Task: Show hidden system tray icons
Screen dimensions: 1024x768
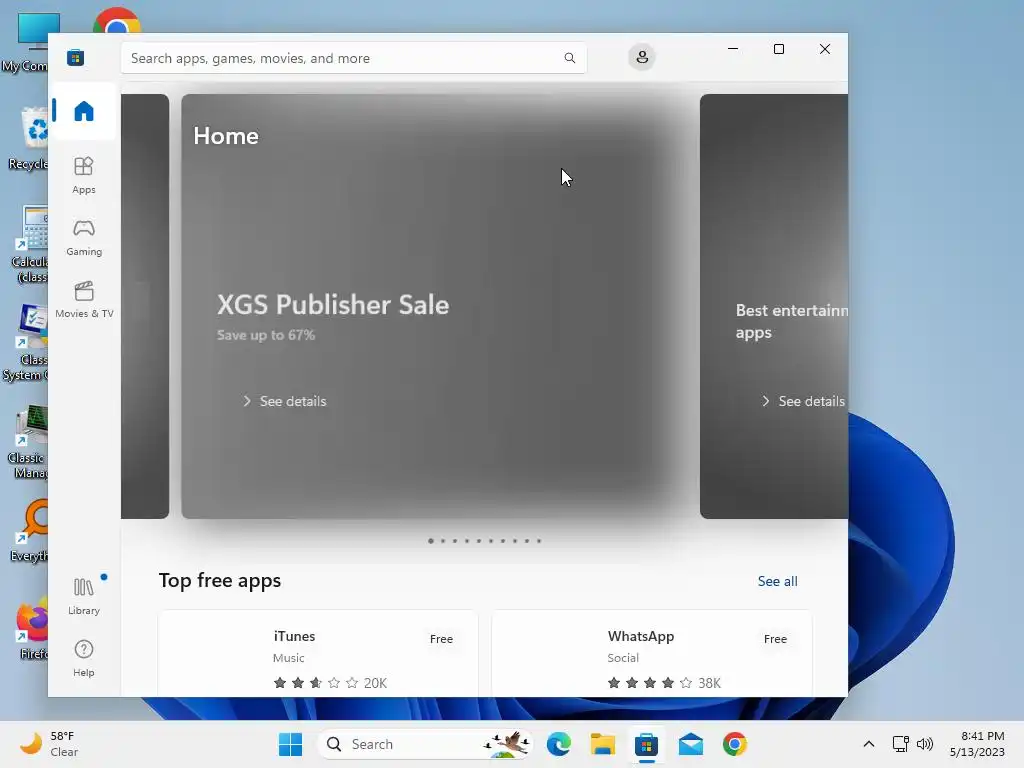Action: (x=869, y=744)
